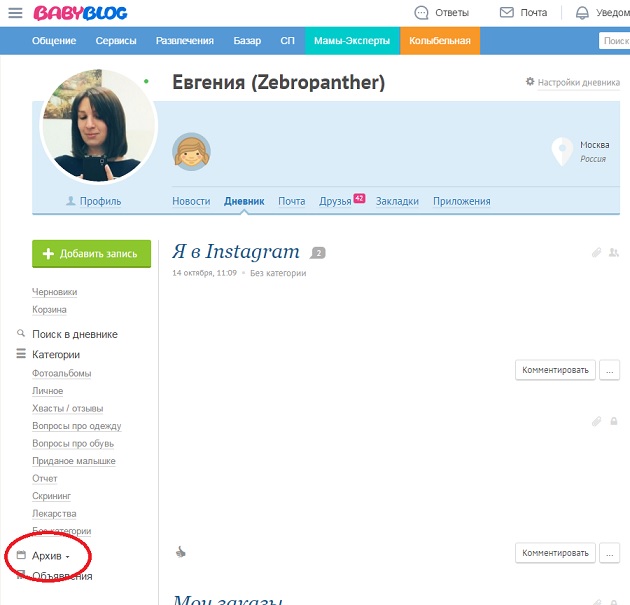The width and height of the screenshot is (630, 605).
Task: Expand the Категории list in sidebar
Action: tap(55, 354)
